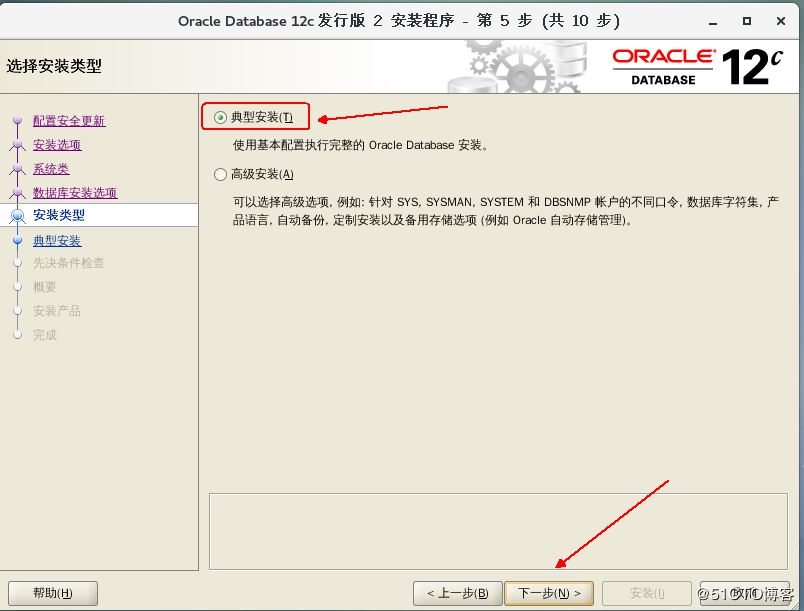804x611 pixels.
Task: Open the 数据库安装选项 step link
Action: [75, 193]
